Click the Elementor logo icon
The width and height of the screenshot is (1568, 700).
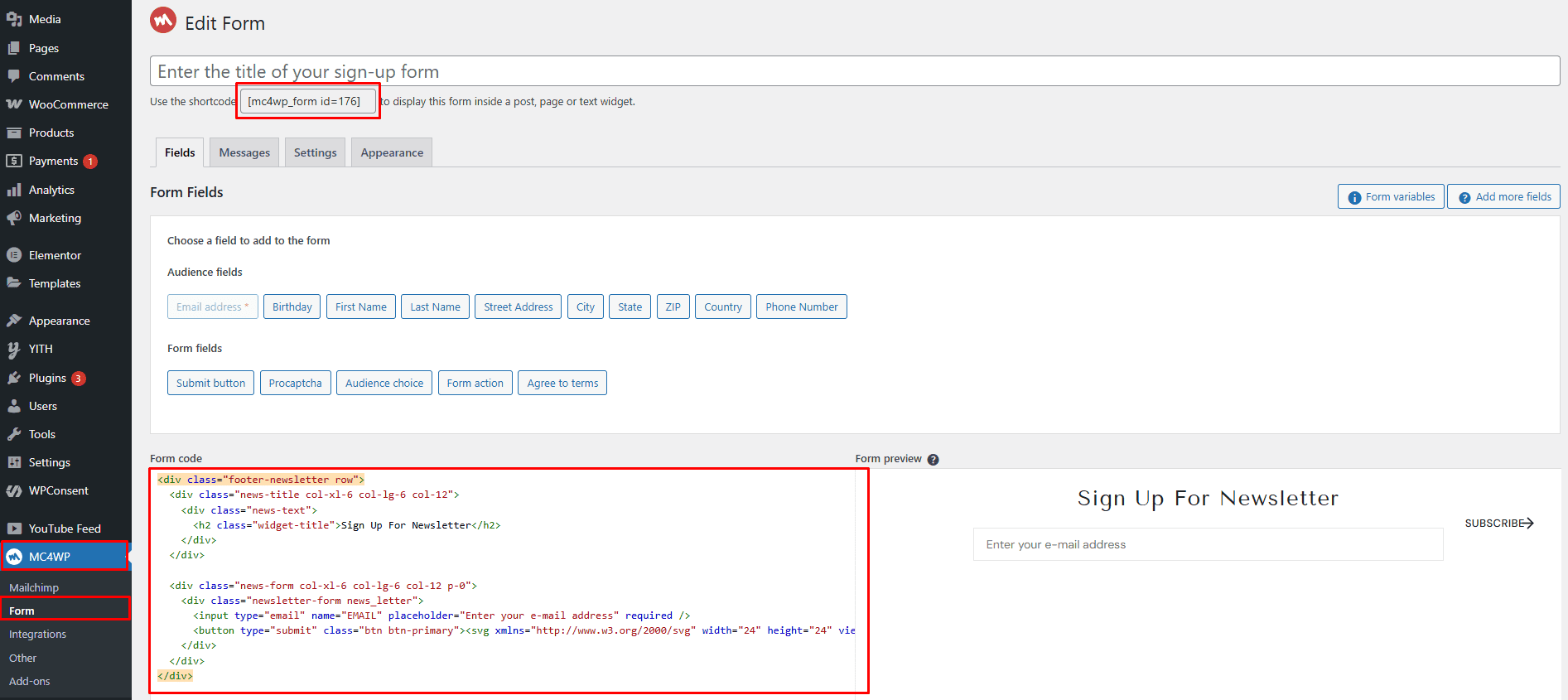pos(14,255)
